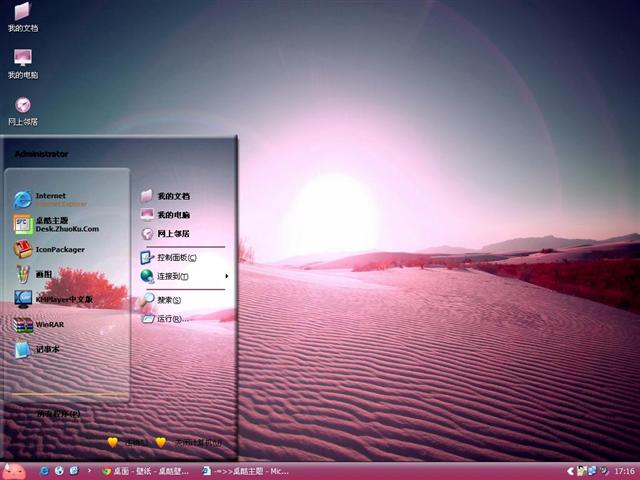This screenshot has height=480, width=640.
Task: Click the log off heart button
Action: [x=113, y=442]
